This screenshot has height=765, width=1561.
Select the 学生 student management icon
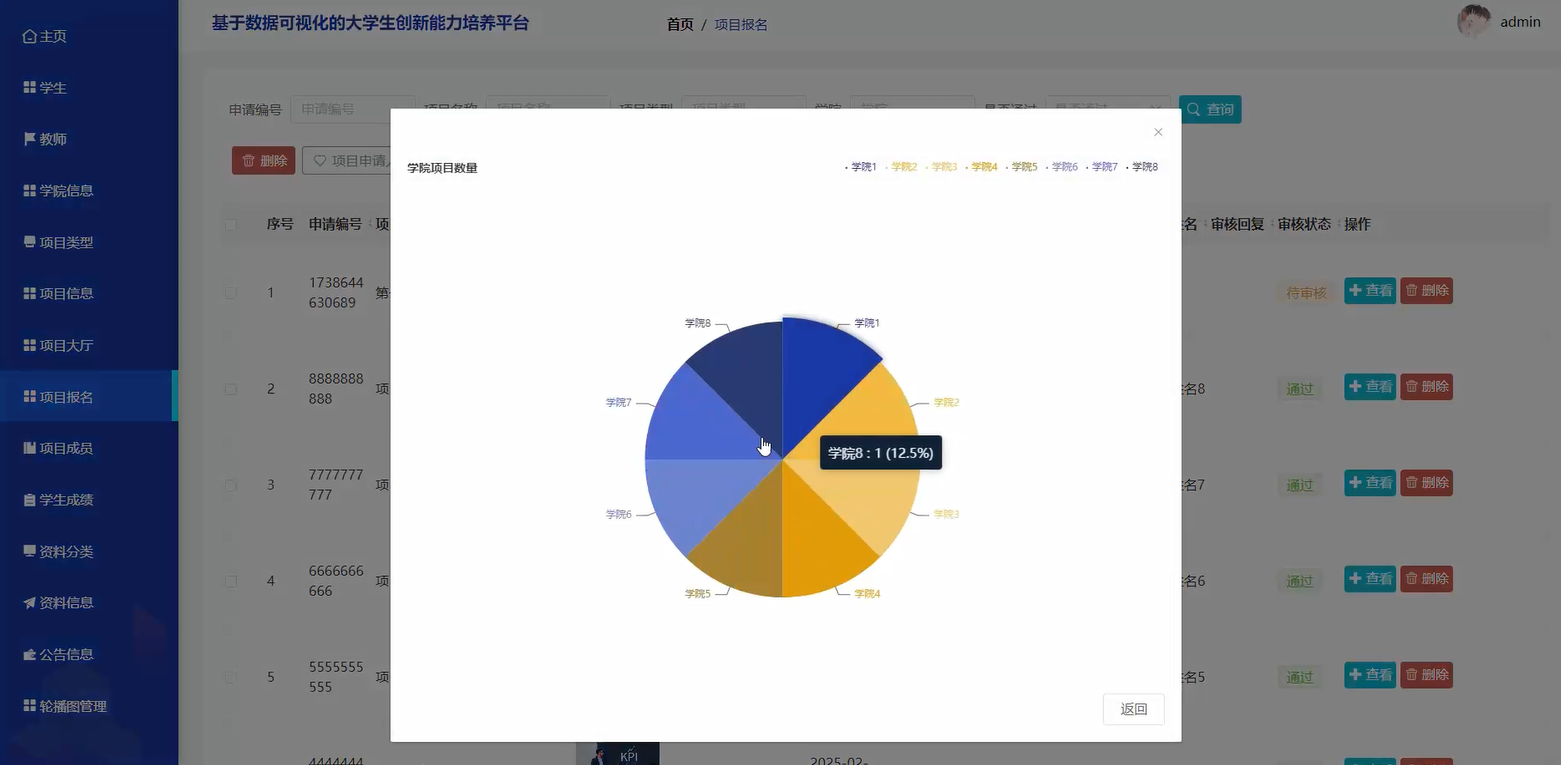click(45, 87)
